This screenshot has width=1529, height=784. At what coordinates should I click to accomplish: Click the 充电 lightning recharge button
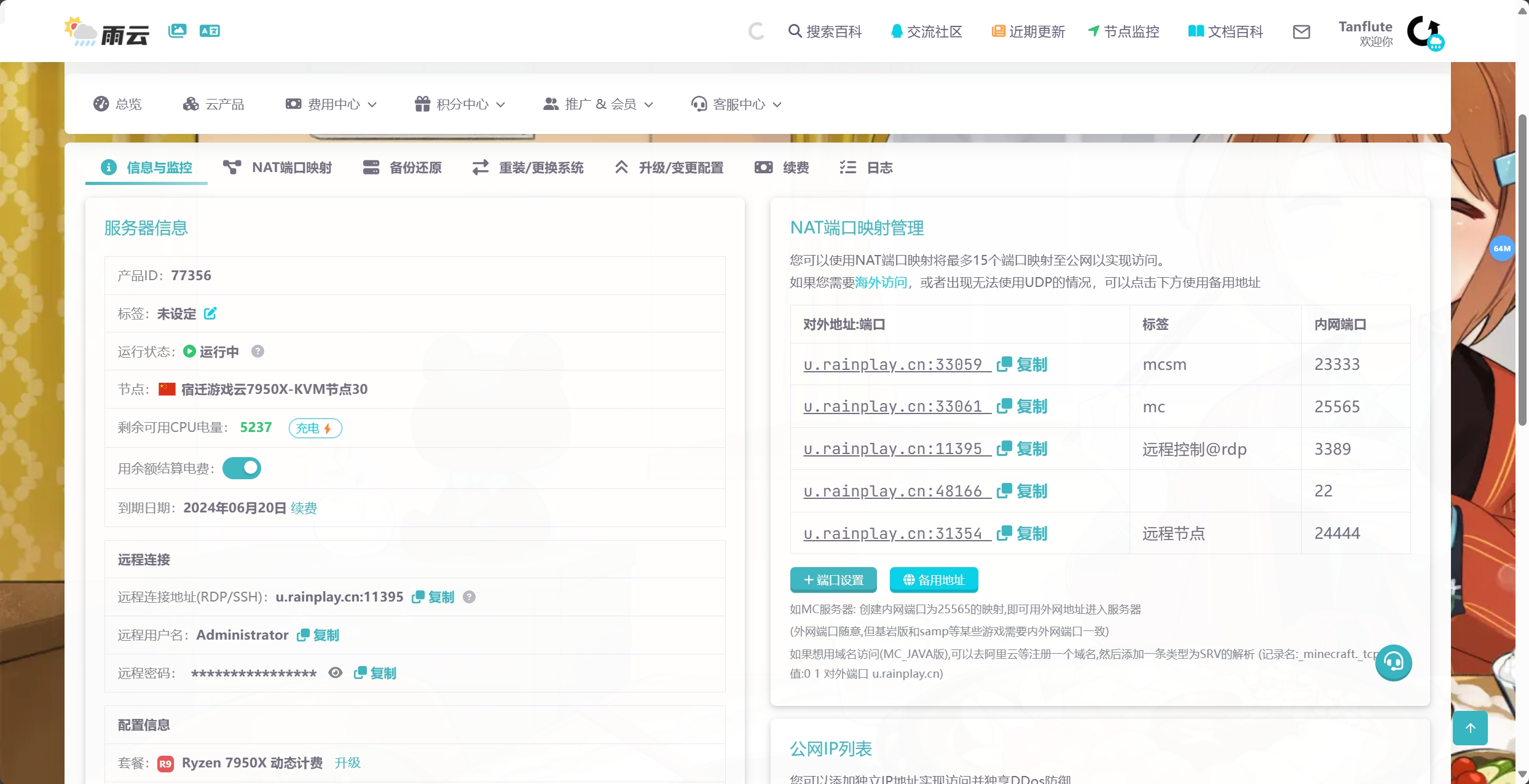click(x=315, y=428)
